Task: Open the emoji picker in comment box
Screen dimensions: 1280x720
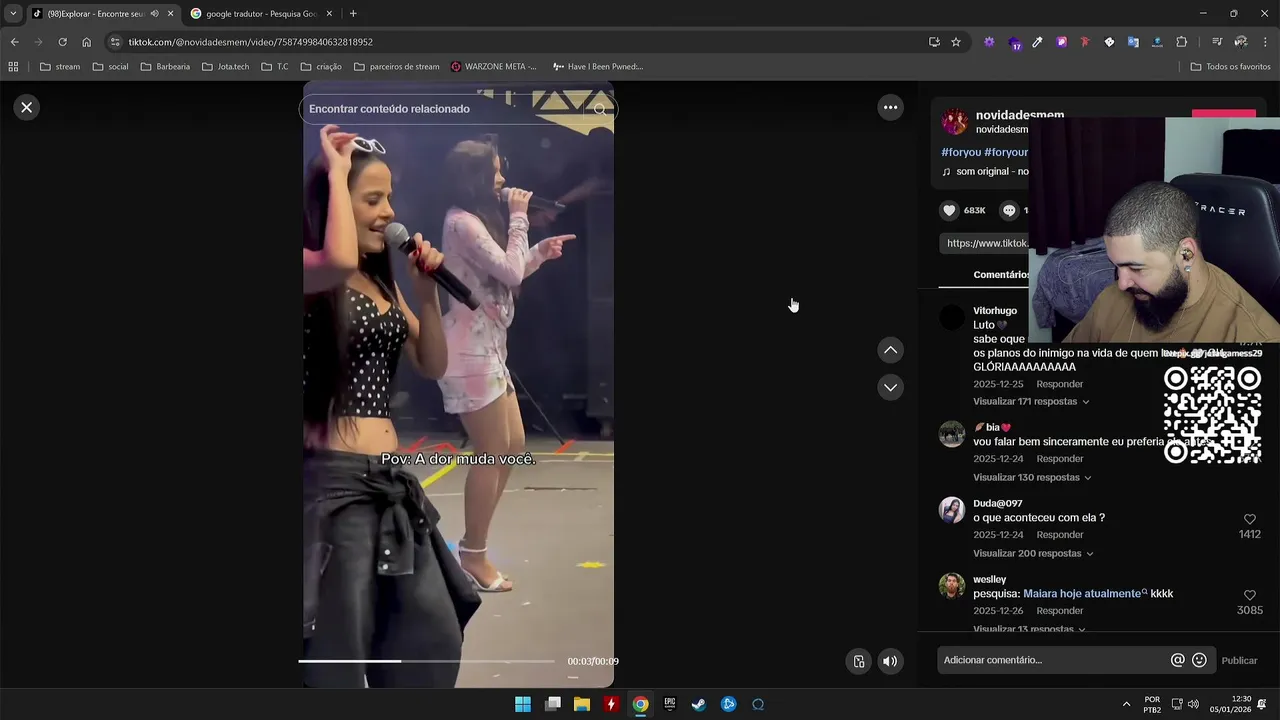Action: pyautogui.click(x=1199, y=660)
